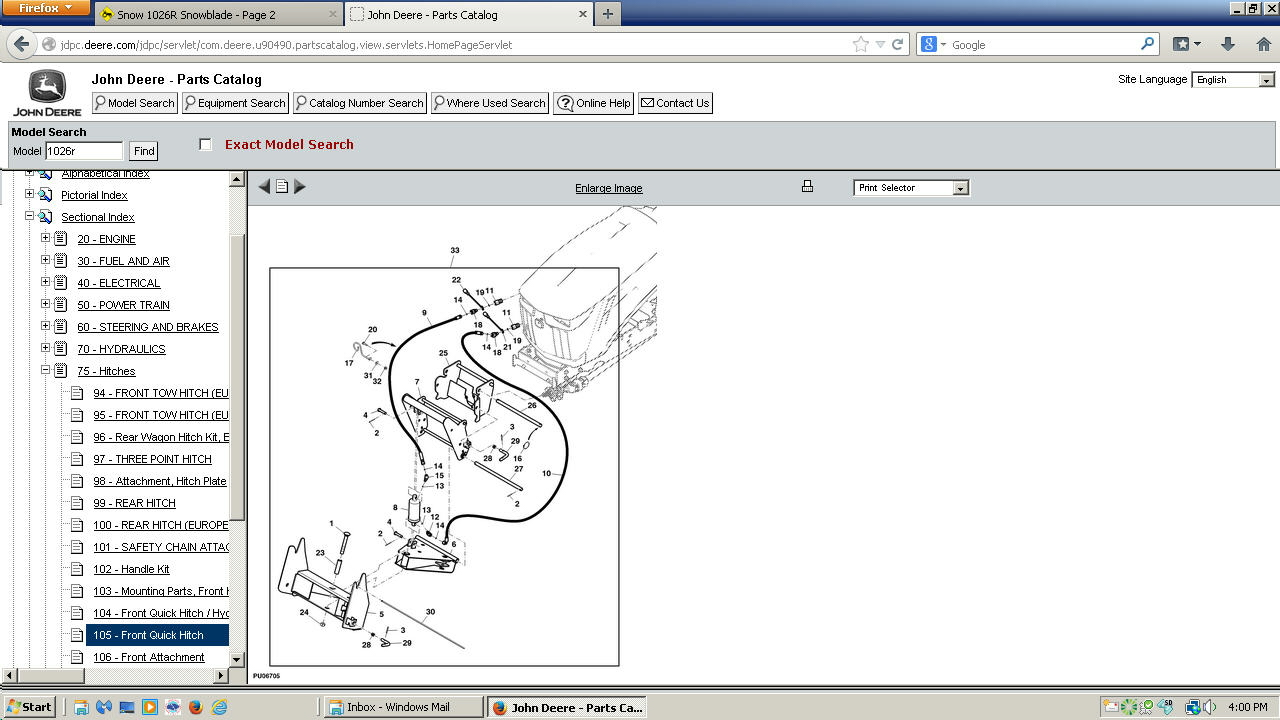Expand the 30 - FUEL AND AIR section

tap(45, 260)
